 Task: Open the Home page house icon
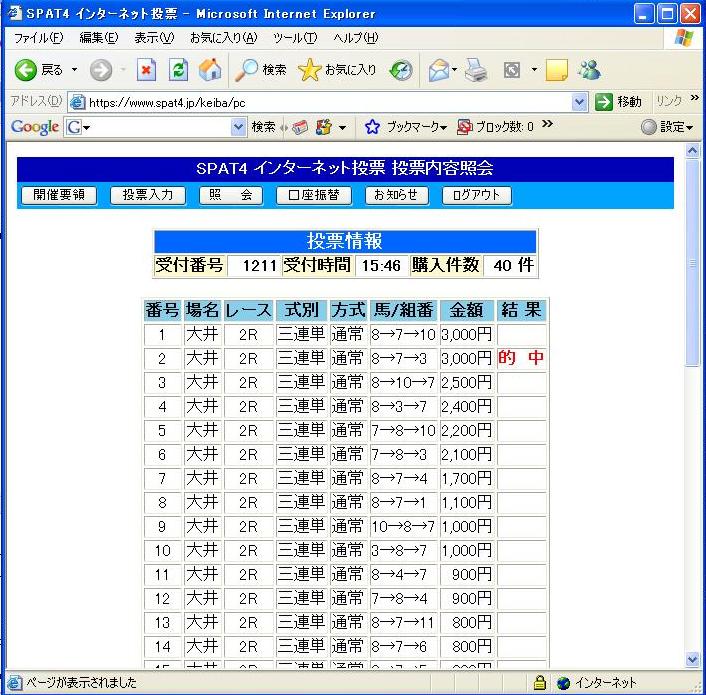coord(210,70)
